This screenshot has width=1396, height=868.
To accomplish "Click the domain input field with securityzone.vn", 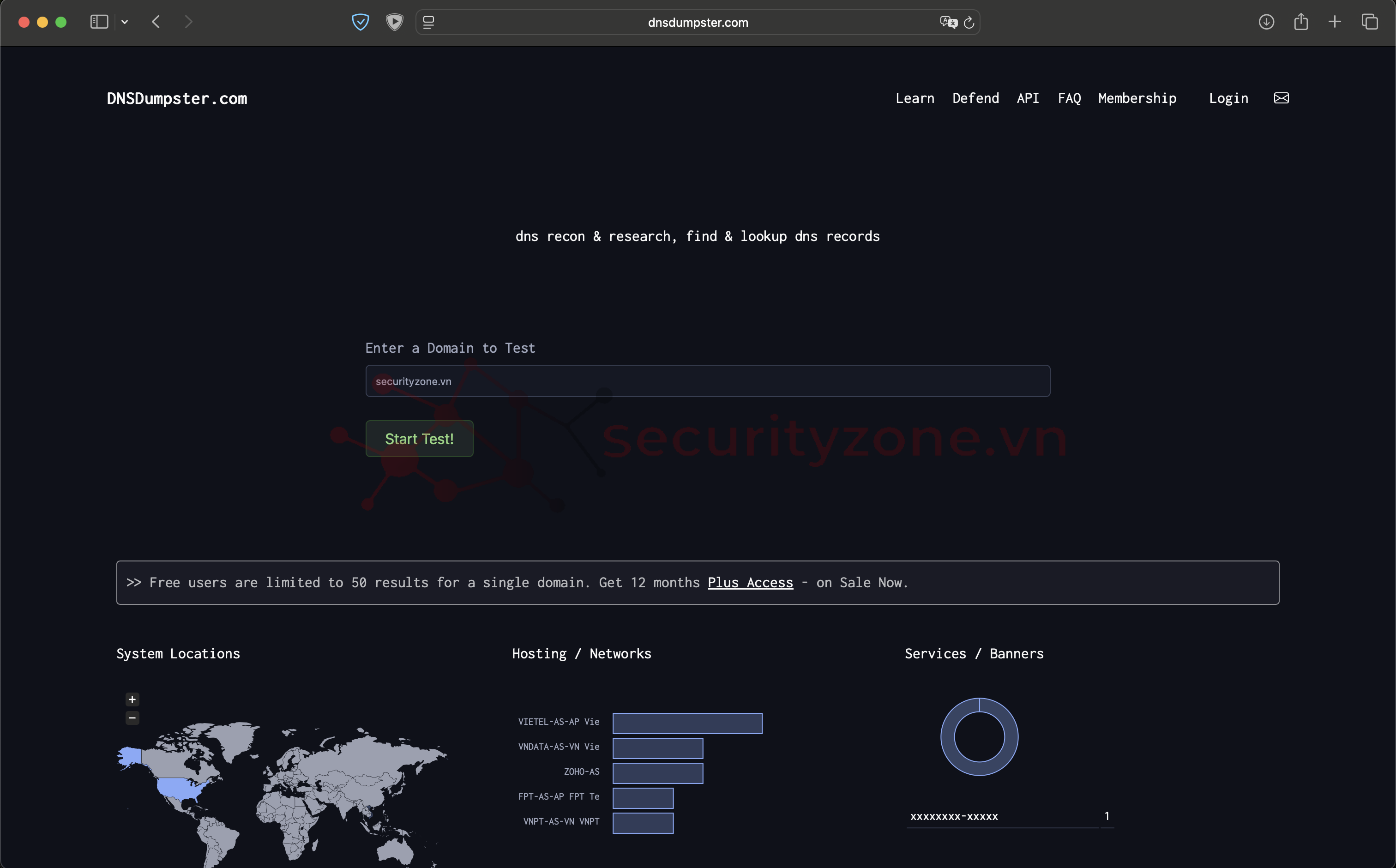I will 708,381.
